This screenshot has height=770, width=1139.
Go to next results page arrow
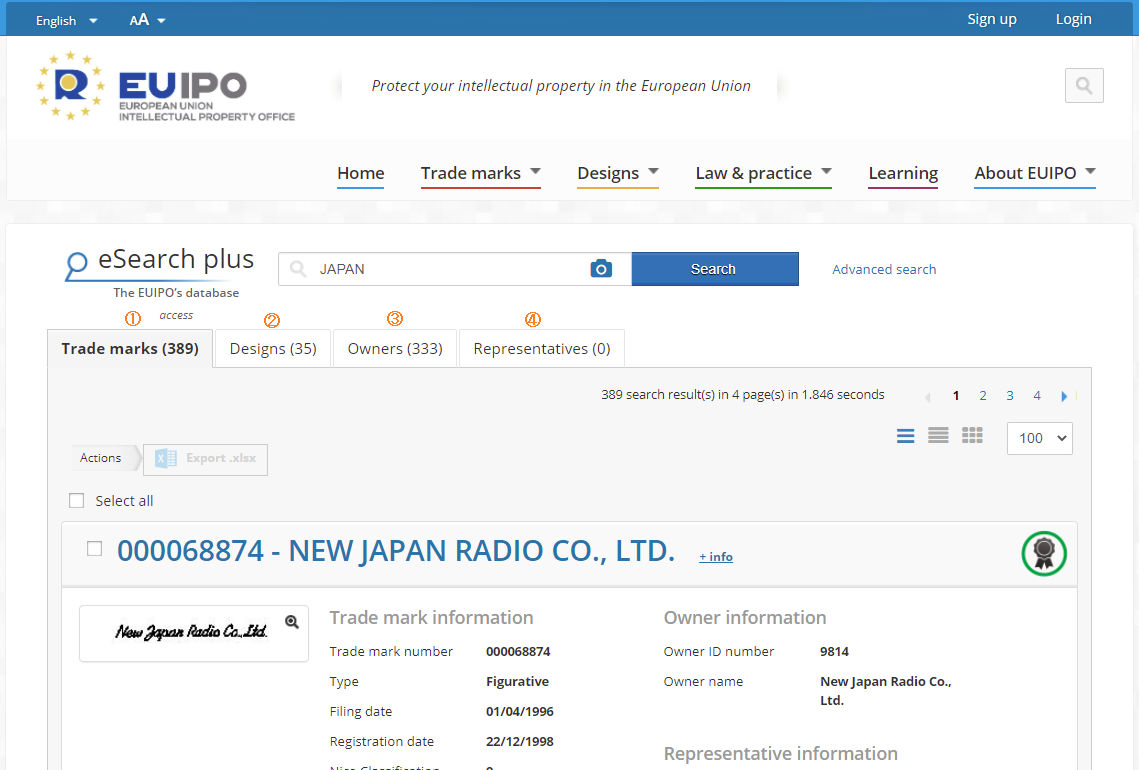pos(1064,396)
